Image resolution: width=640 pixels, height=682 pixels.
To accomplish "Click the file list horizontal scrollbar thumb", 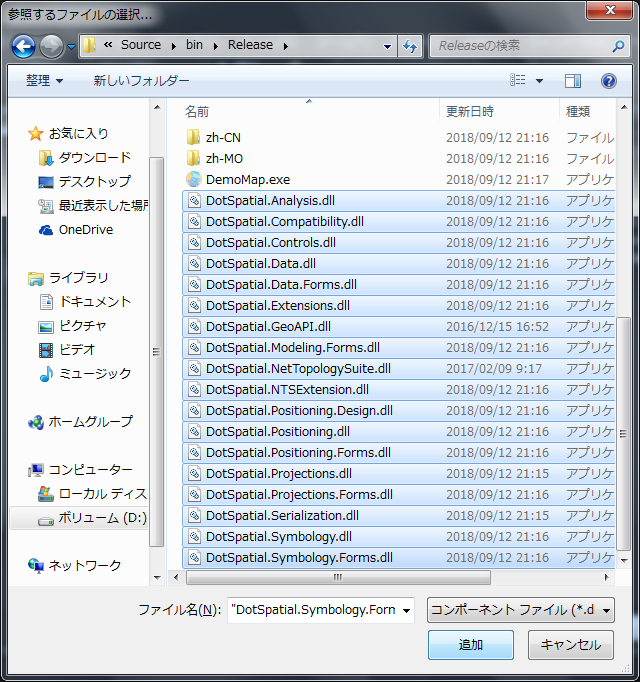I will click(338, 577).
